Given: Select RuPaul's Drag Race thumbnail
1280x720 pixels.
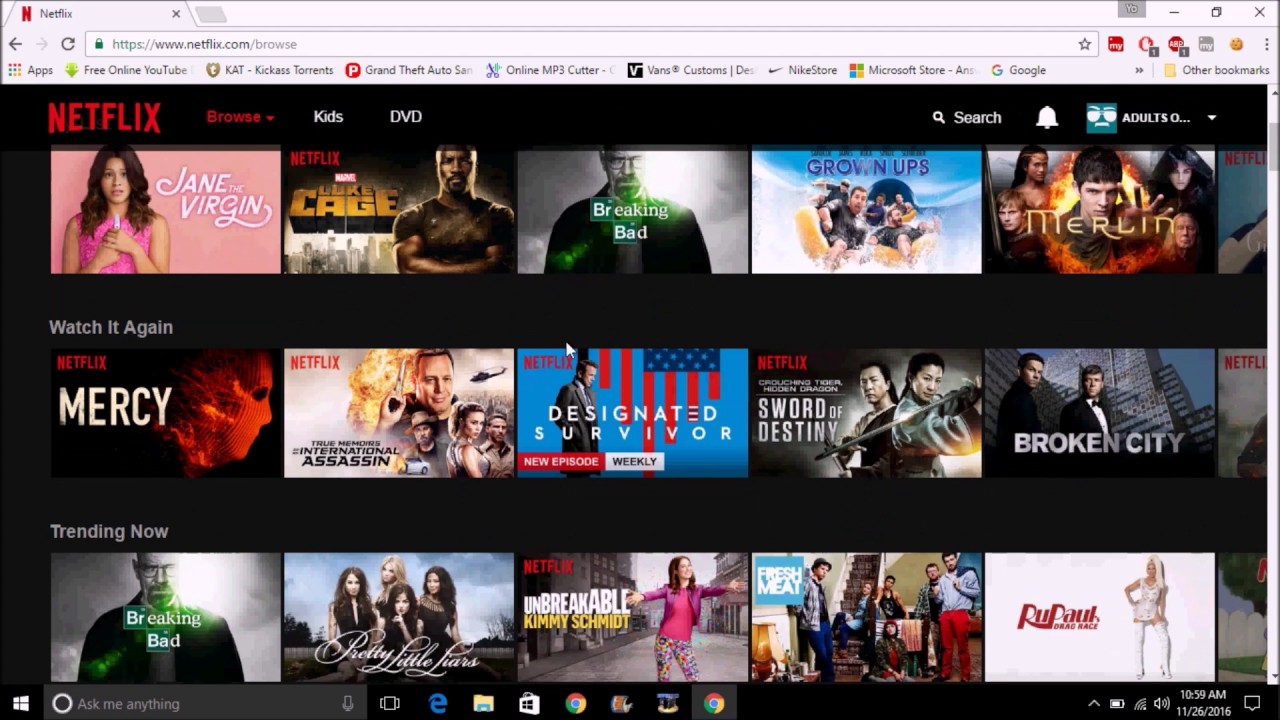Looking at the screenshot, I should (1100, 617).
